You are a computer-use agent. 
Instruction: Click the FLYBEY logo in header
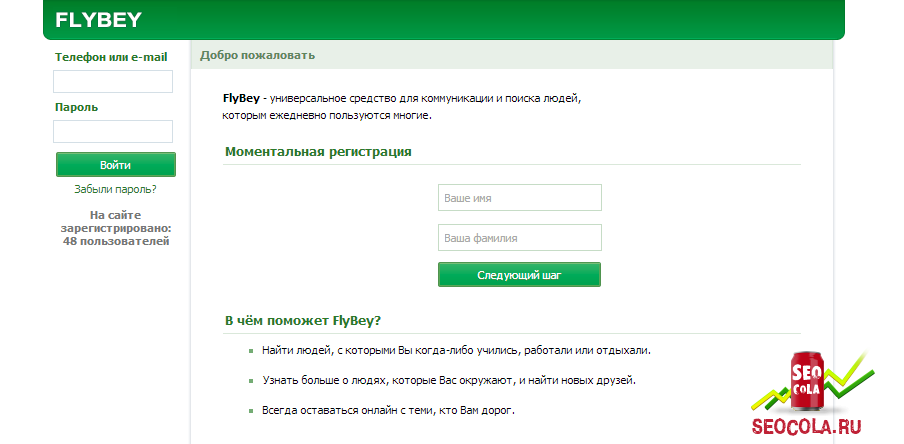[x=98, y=20]
